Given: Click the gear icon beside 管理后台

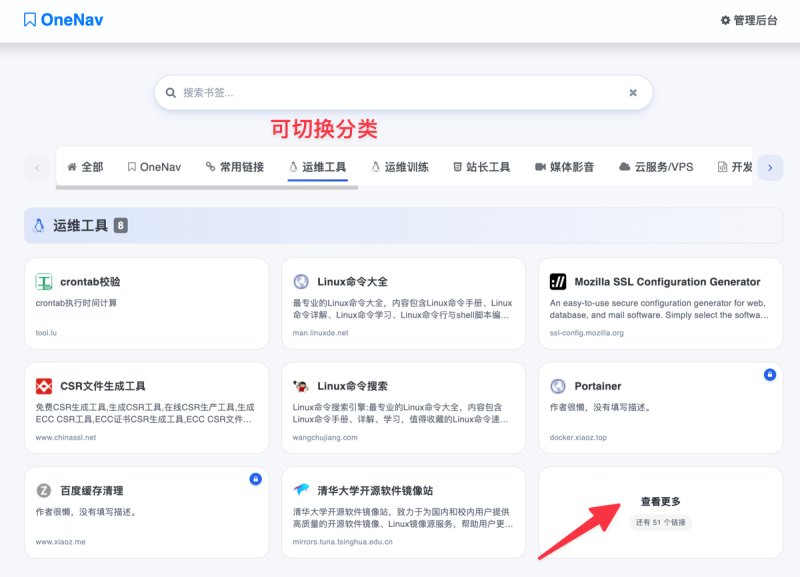Looking at the screenshot, I should (x=725, y=20).
